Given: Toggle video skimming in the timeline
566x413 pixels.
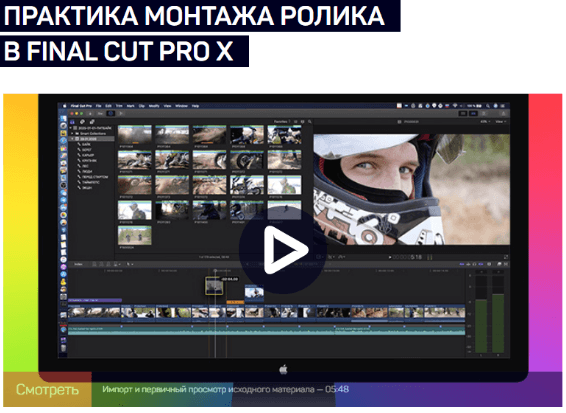Looking at the screenshot, I should (x=462, y=264).
